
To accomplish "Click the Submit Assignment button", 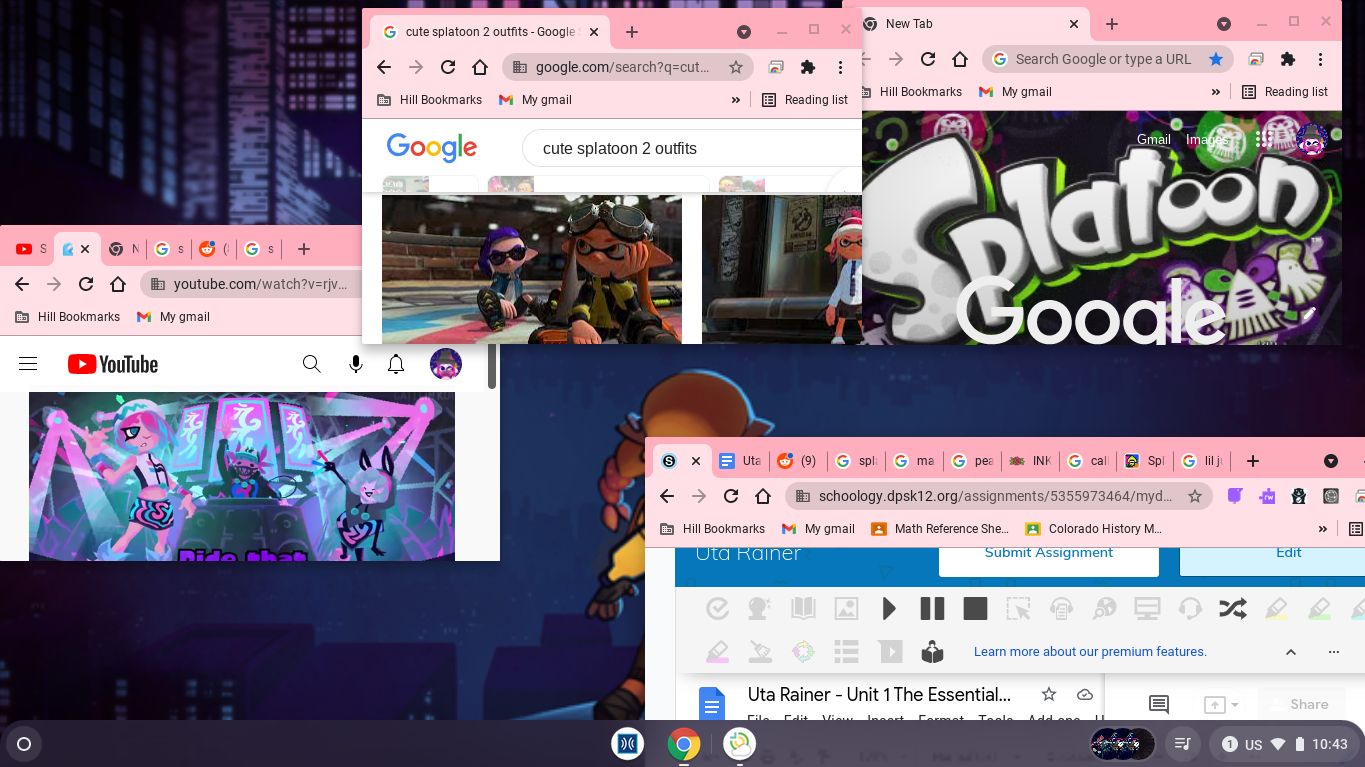I will tap(1048, 552).
